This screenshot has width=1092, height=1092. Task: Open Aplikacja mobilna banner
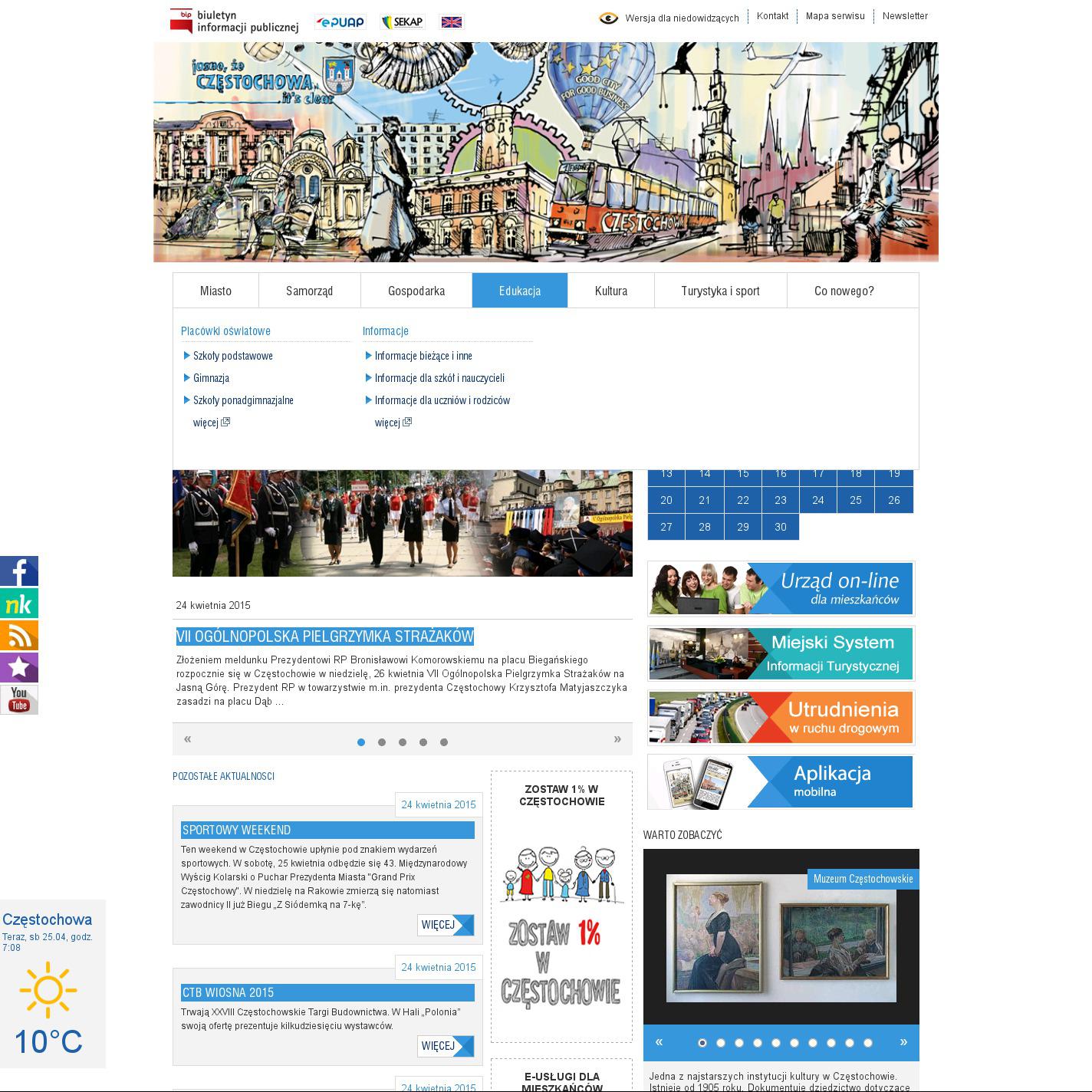(781, 782)
